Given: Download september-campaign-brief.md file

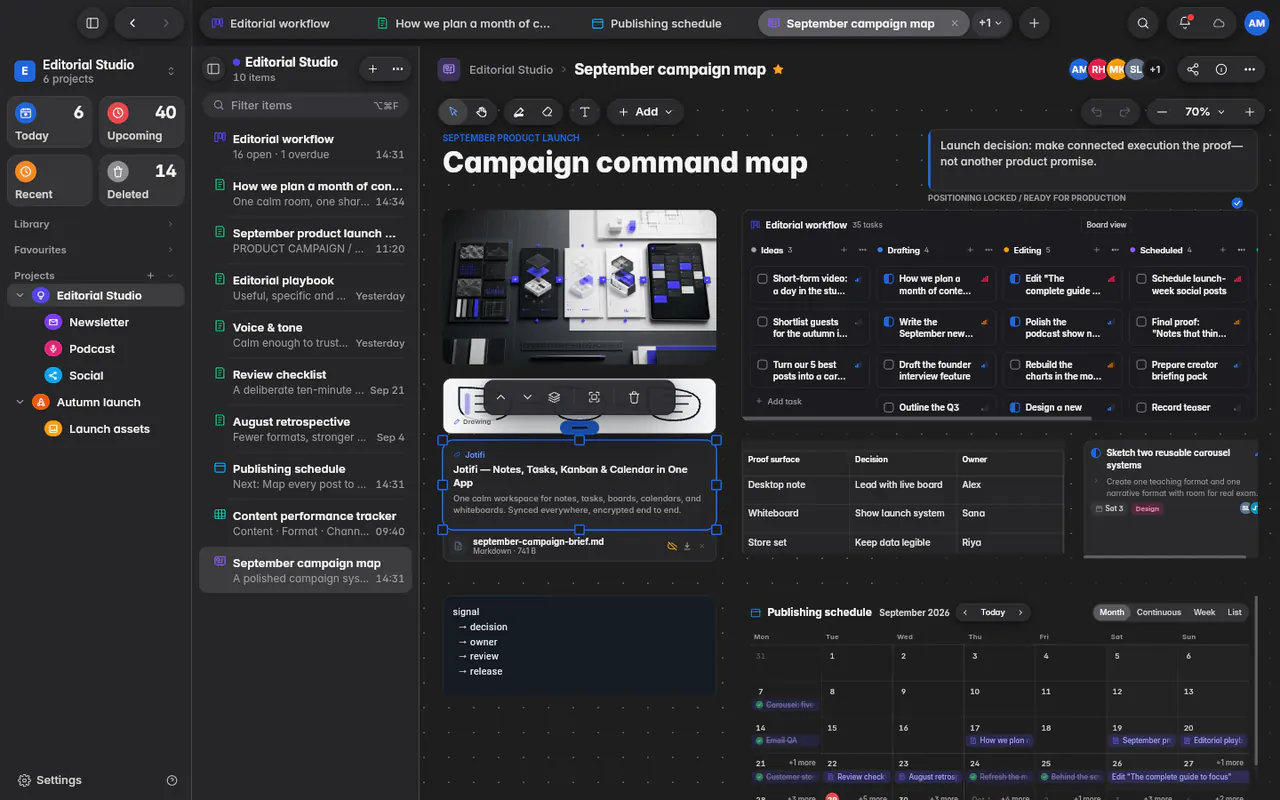Looking at the screenshot, I should tap(687, 546).
